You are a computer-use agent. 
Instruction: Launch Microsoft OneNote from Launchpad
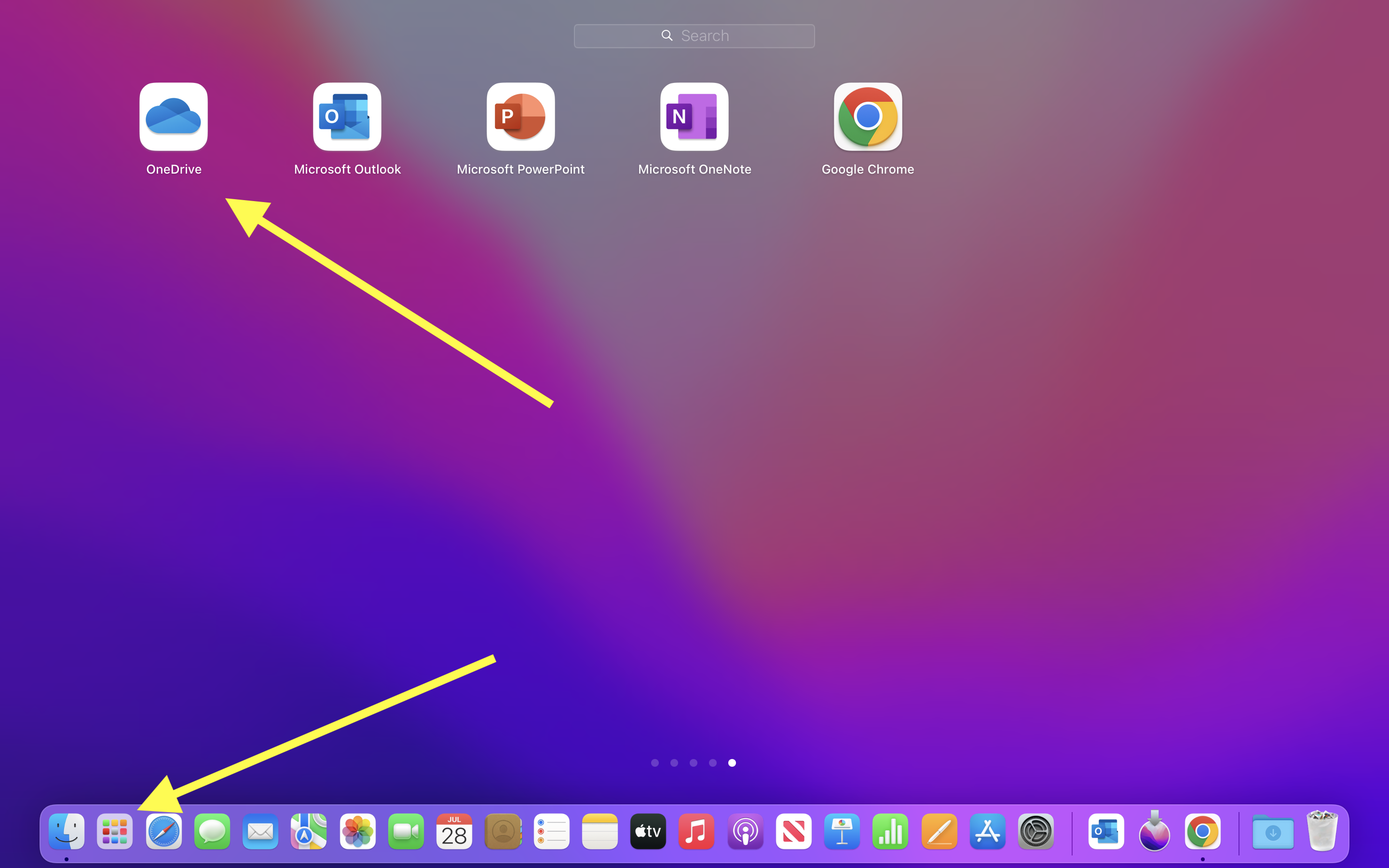coord(694,117)
